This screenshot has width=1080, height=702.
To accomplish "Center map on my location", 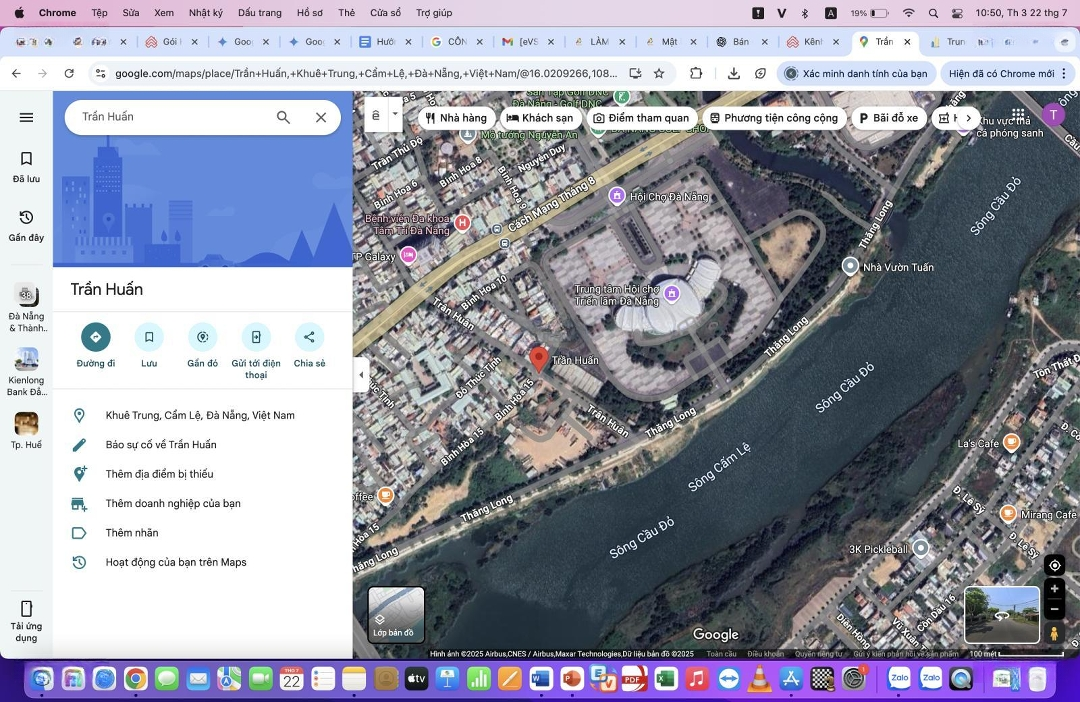I will coord(1054,566).
